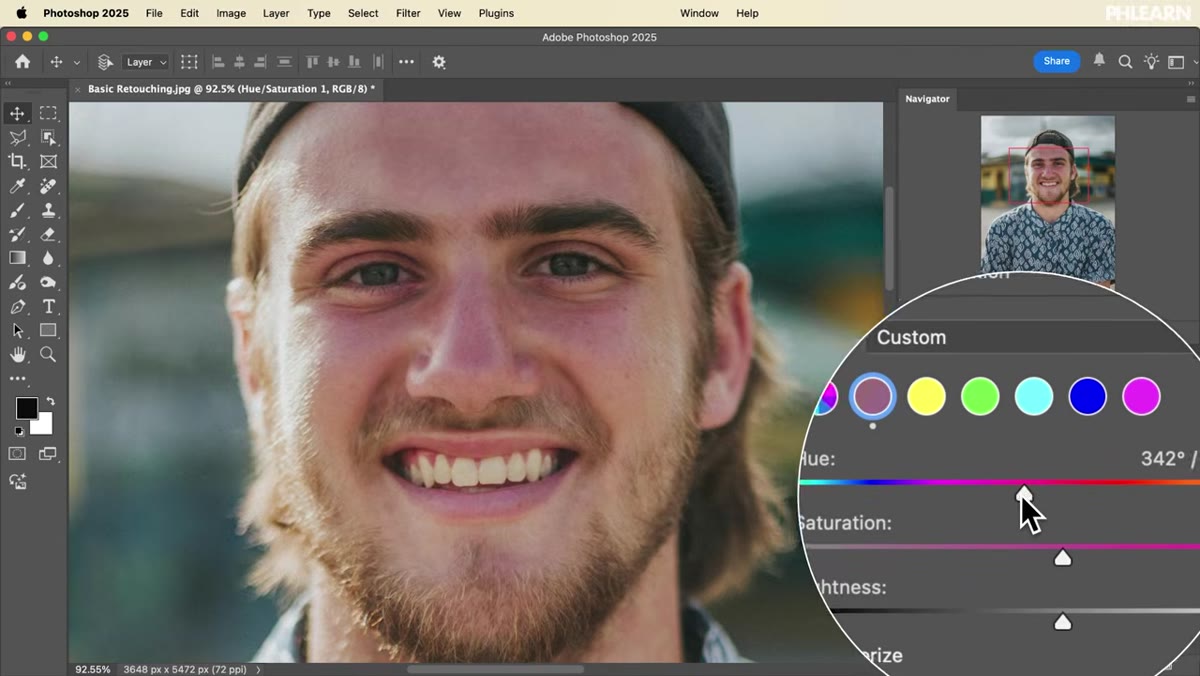Toggle Quick Mask mode

pyautogui.click(x=17, y=453)
